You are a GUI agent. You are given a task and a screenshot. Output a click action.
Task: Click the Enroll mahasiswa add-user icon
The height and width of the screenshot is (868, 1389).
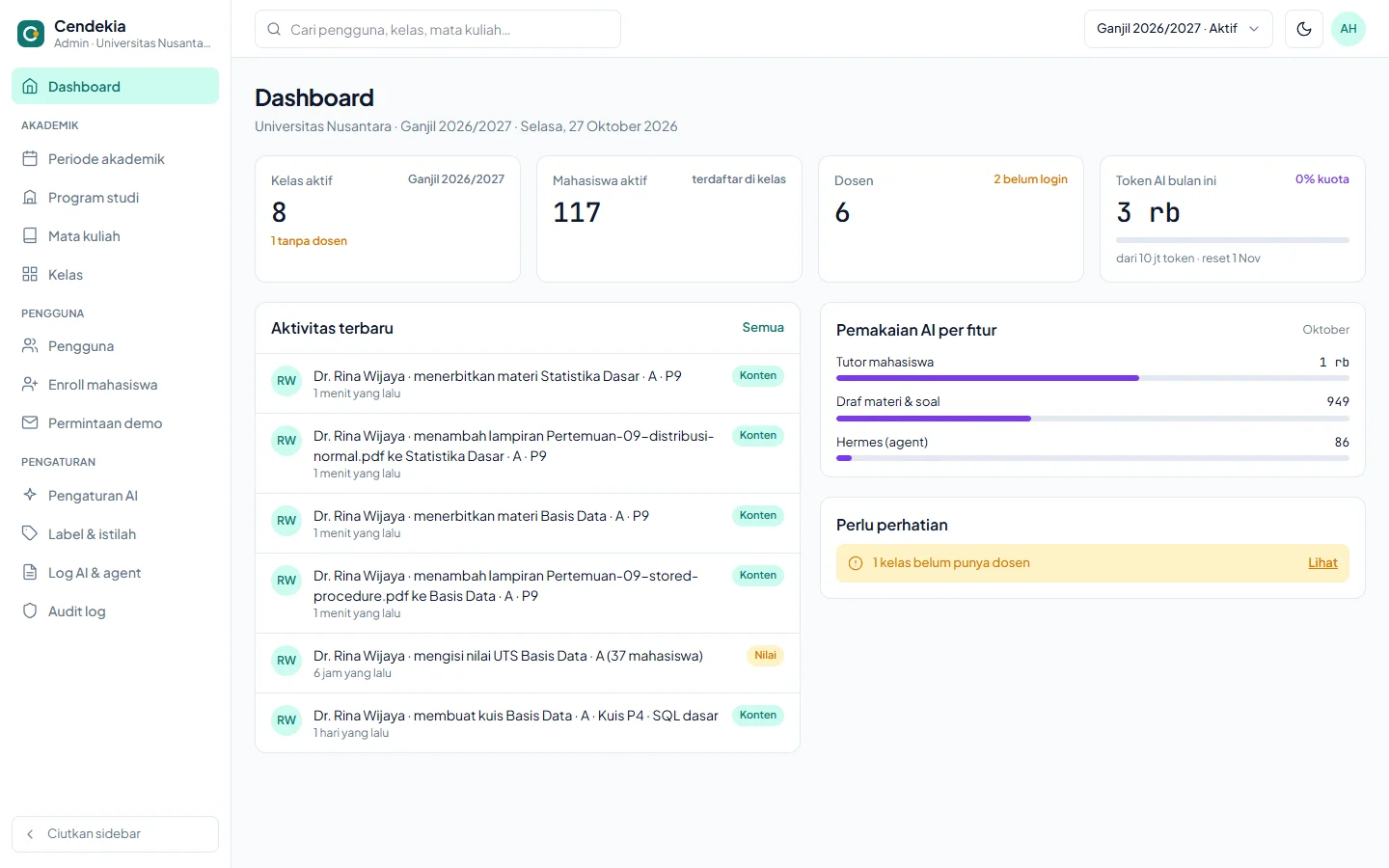tap(30, 384)
